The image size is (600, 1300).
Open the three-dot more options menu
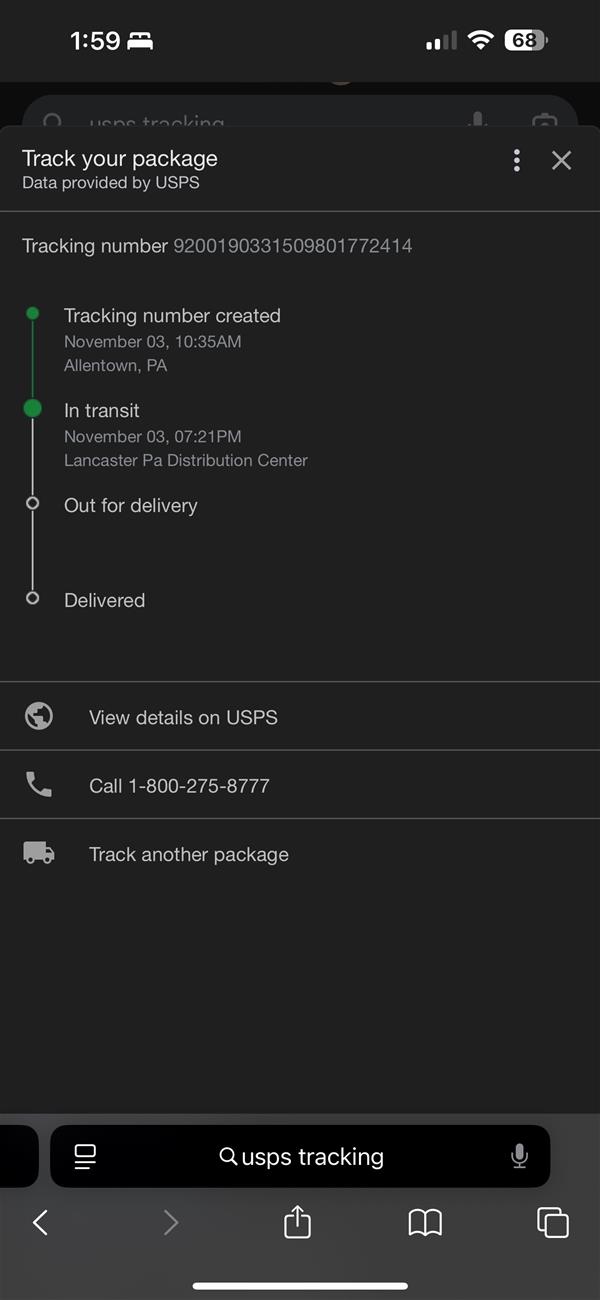(517, 160)
